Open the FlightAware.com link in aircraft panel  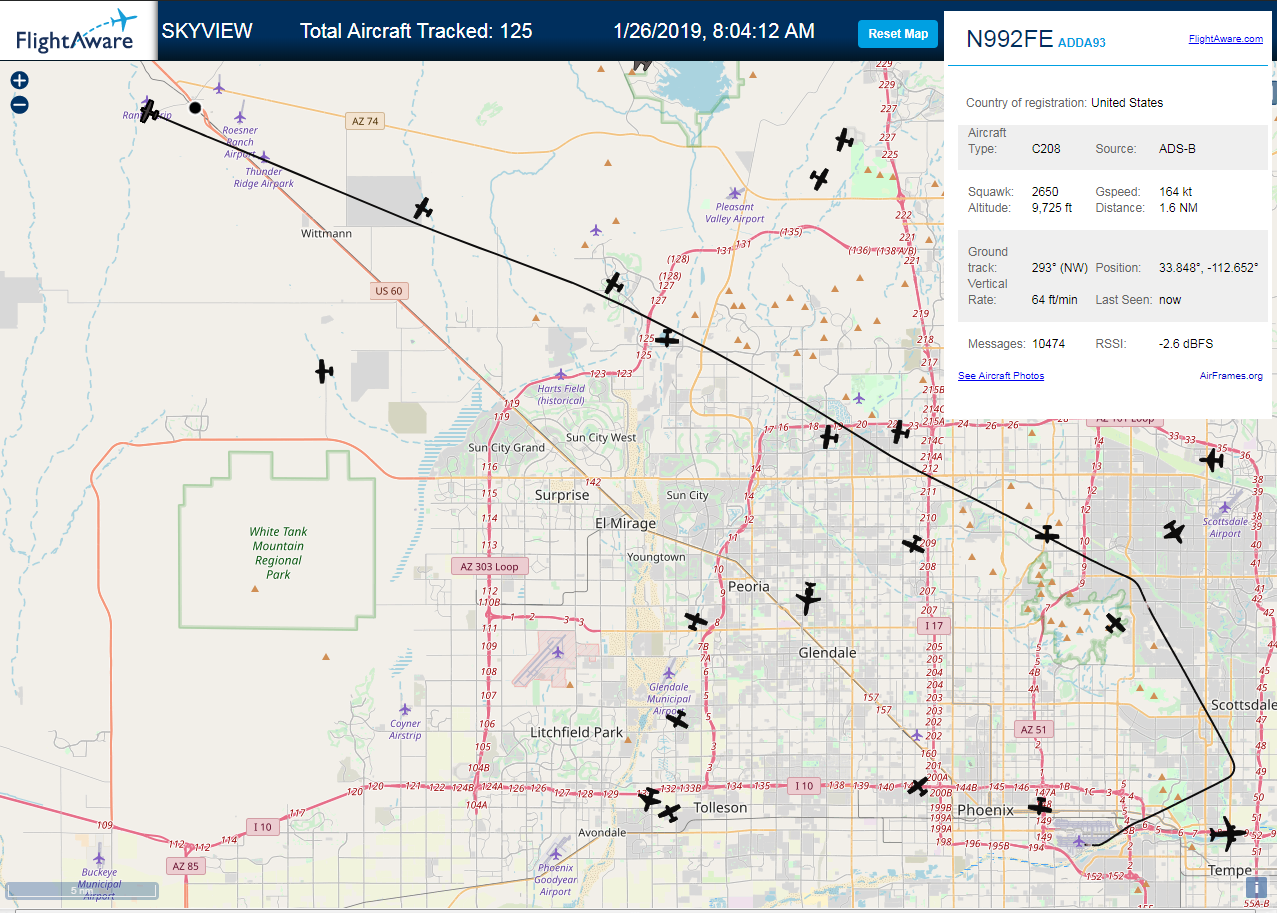click(x=1226, y=39)
